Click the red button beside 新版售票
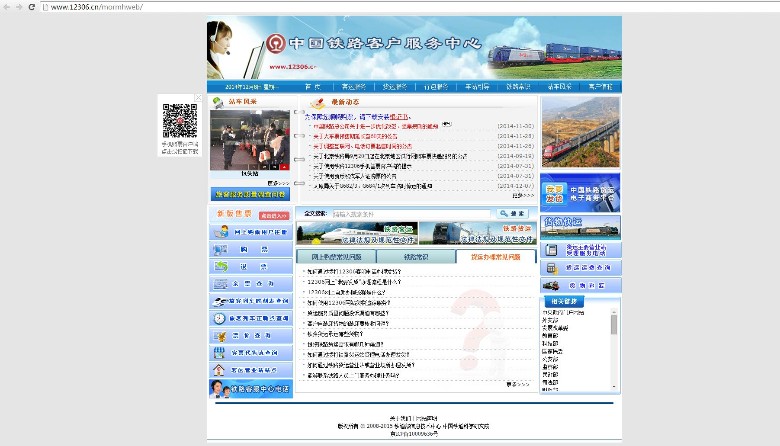Image resolution: width=780 pixels, height=446 pixels. point(274,216)
